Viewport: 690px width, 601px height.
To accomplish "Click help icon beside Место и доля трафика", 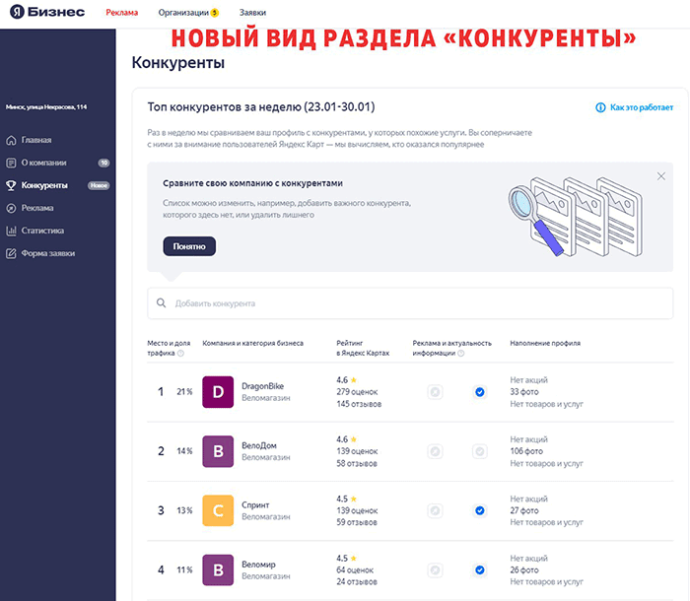I will coord(180,353).
